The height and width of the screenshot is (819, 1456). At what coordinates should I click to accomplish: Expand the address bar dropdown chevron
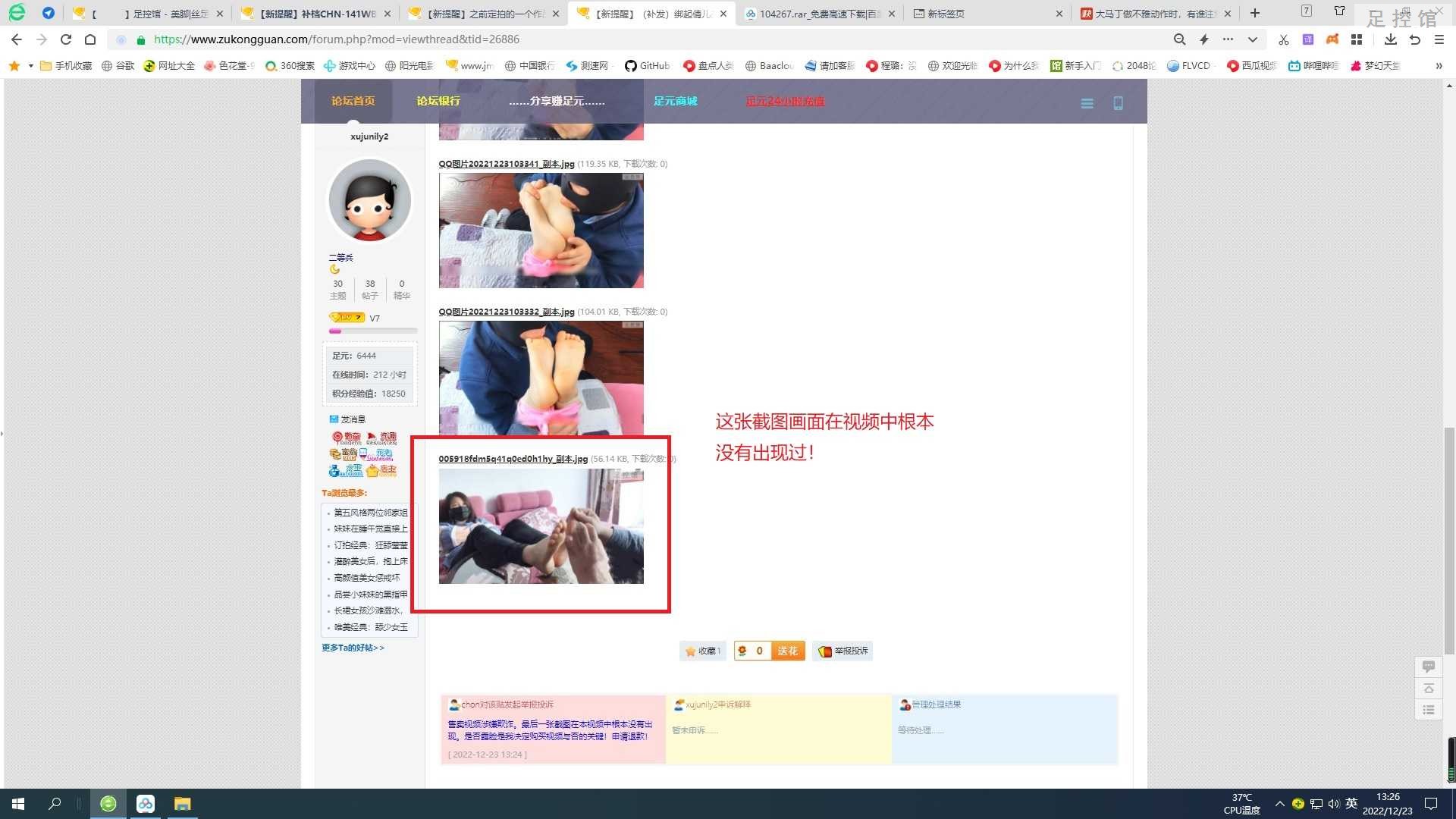(1252, 39)
